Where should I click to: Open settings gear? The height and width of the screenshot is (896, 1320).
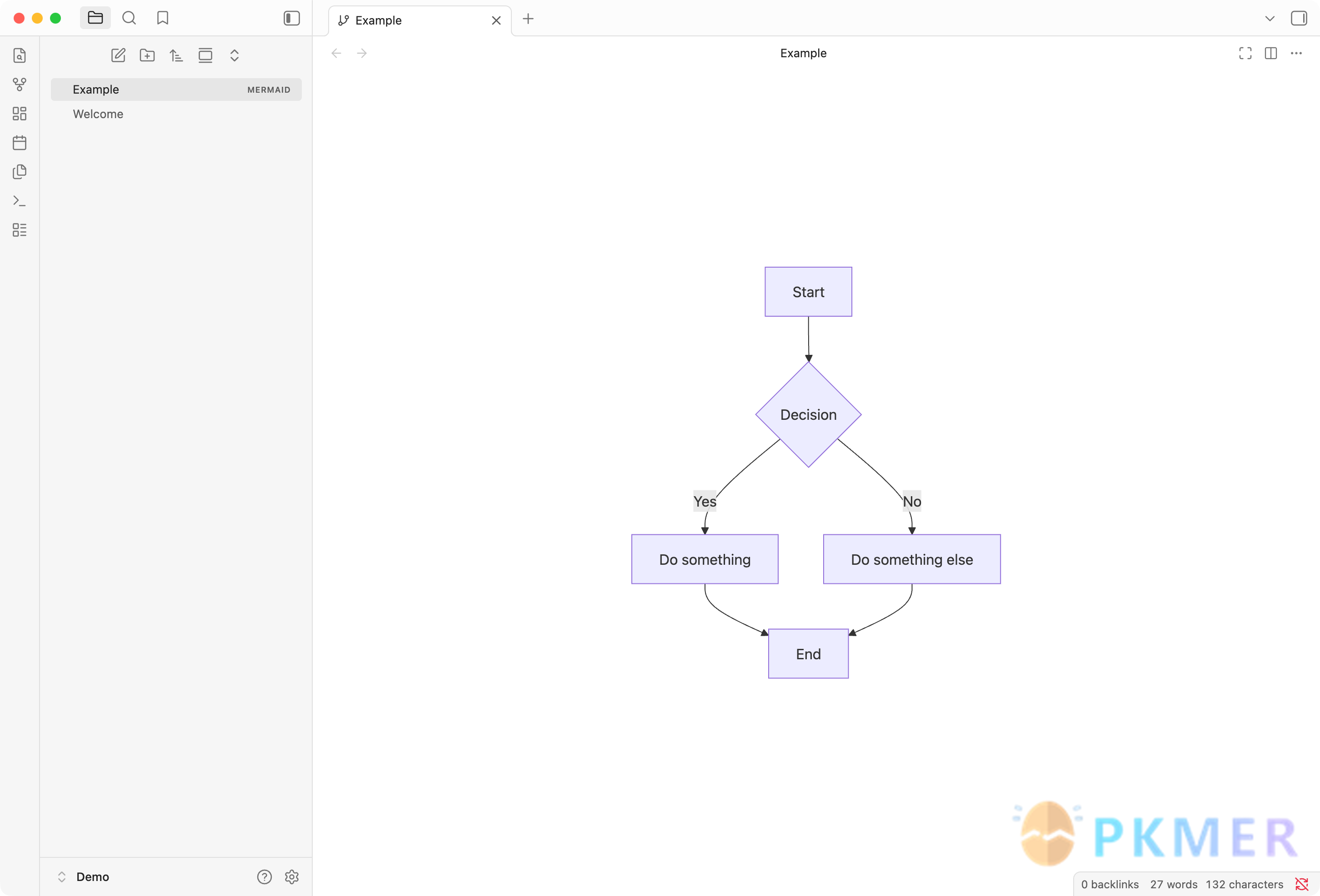291,877
